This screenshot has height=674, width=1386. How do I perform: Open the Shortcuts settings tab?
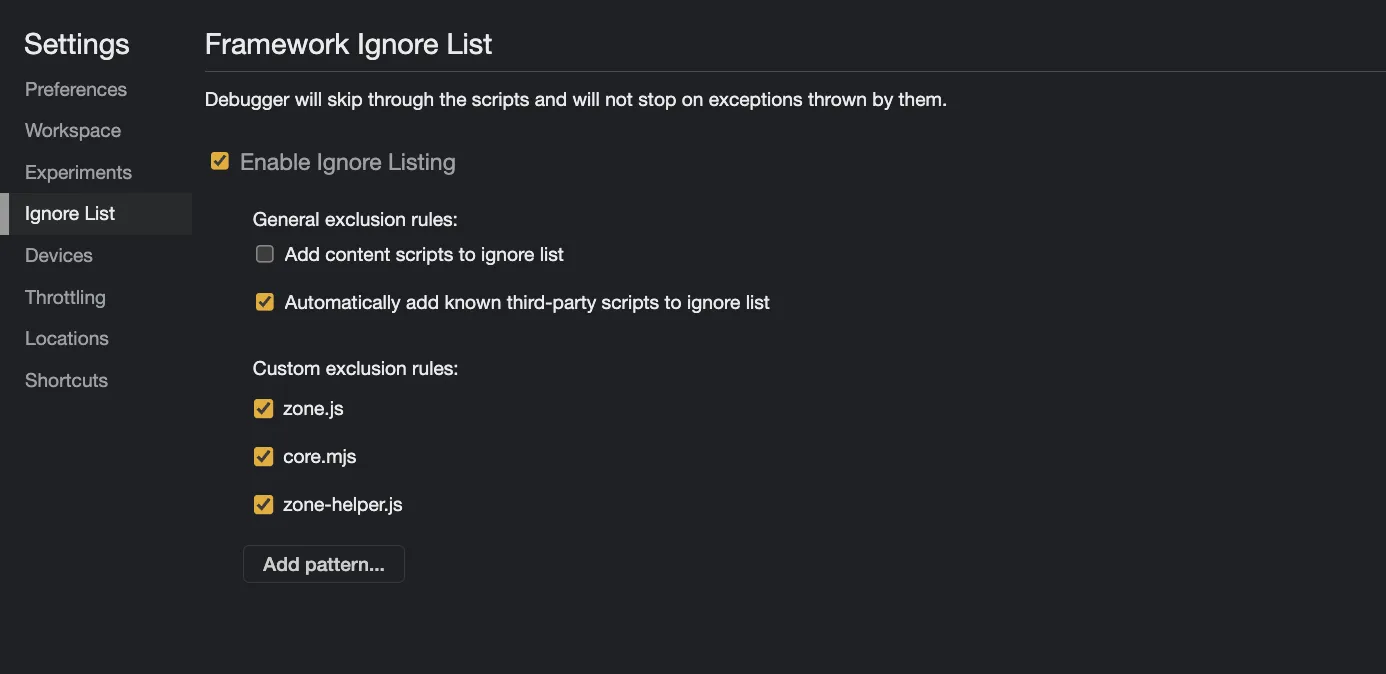66,381
